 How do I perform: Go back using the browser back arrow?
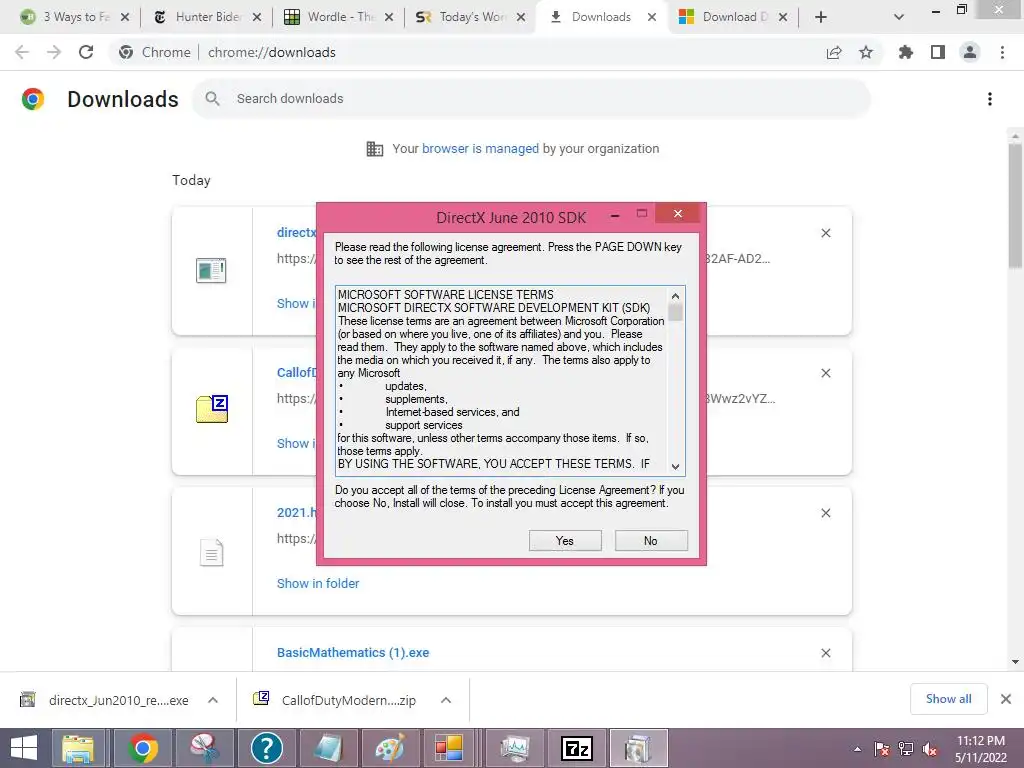(22, 52)
